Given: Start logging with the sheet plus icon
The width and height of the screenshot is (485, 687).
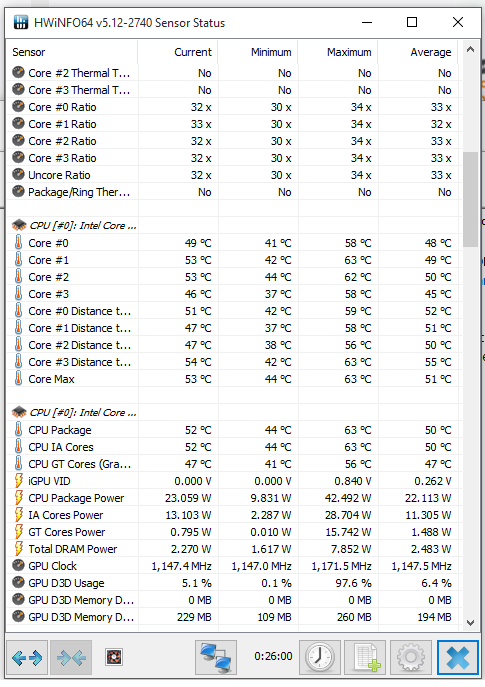Looking at the screenshot, I should tap(365, 657).
